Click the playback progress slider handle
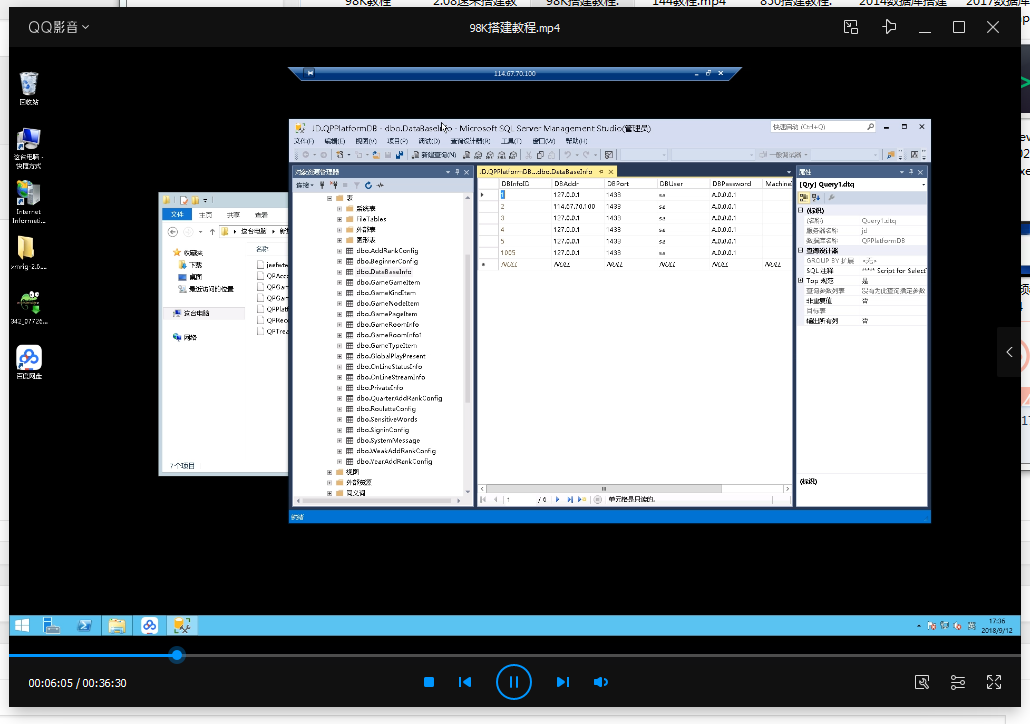Viewport: 1030px width, 724px height. pos(177,655)
